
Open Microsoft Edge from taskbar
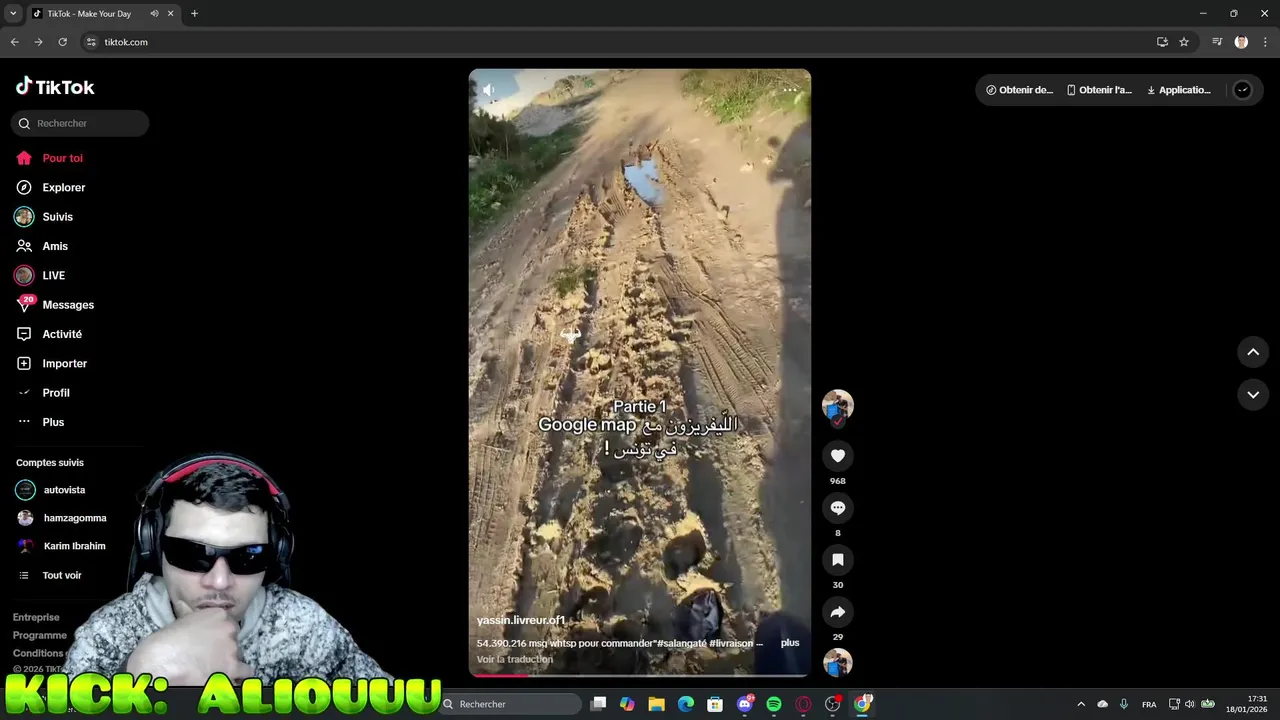point(686,704)
